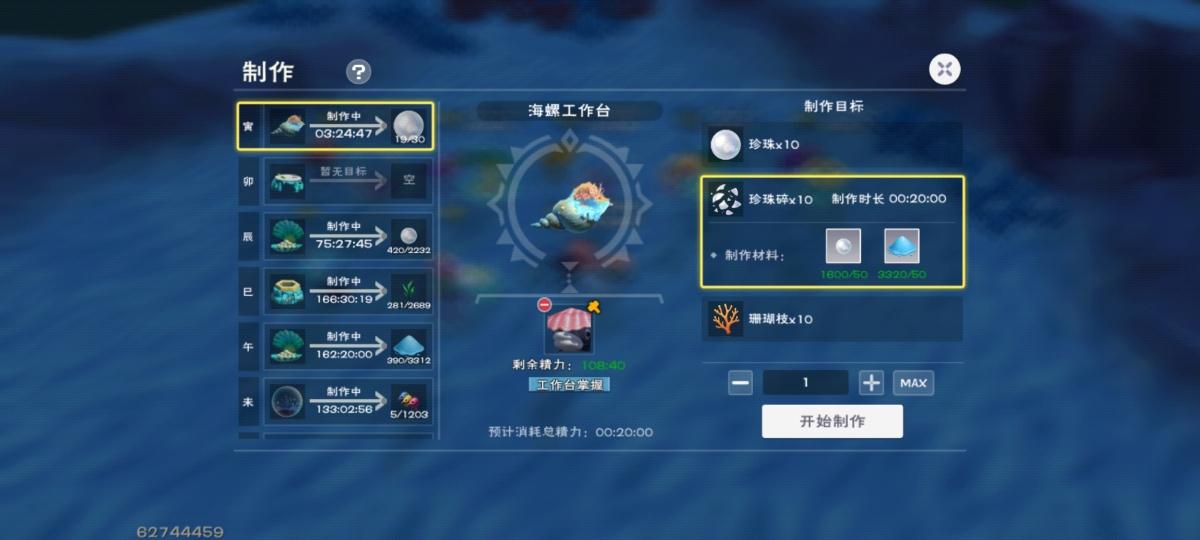1200x540 pixels.
Task: Click the conch workbench icon in center
Action: coord(569,205)
